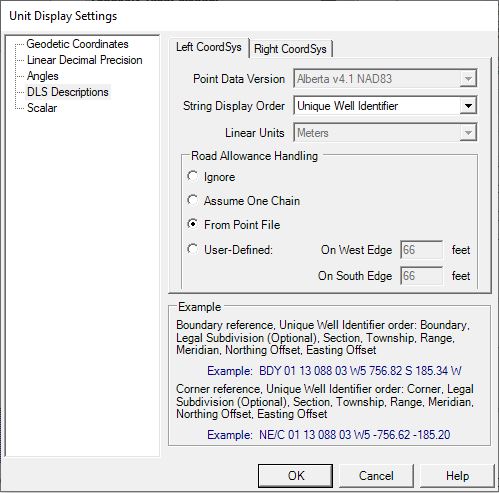
Task: Select the Angles tree item
Action: [x=43, y=76]
